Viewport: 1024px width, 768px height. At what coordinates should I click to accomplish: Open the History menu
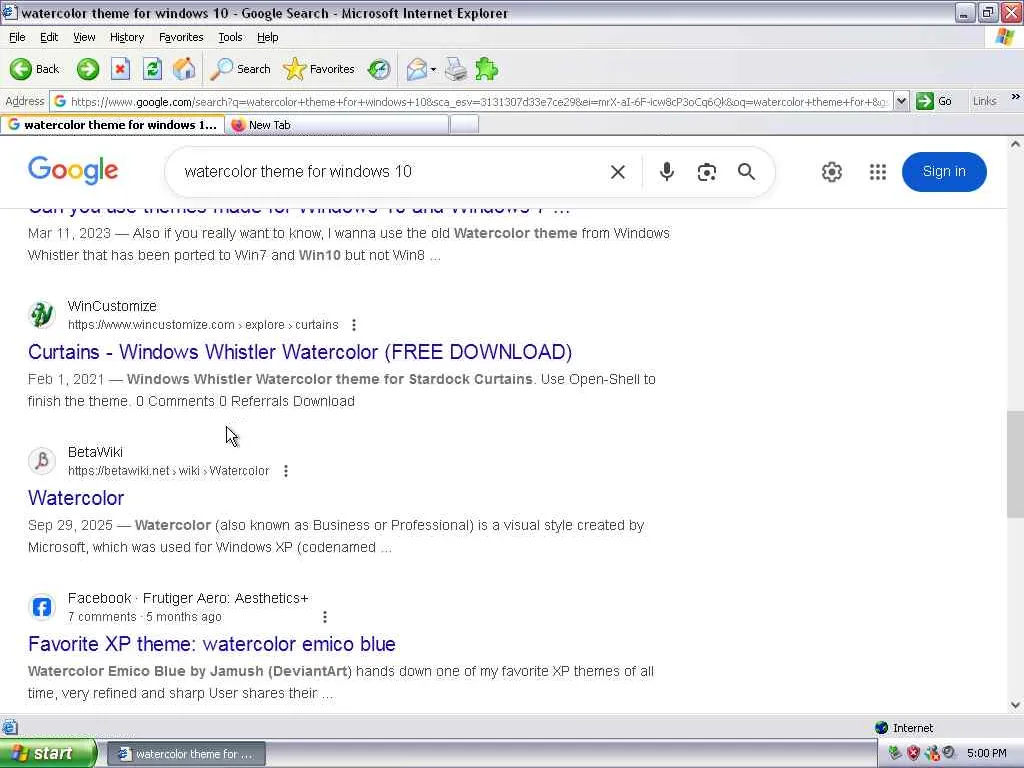(127, 37)
